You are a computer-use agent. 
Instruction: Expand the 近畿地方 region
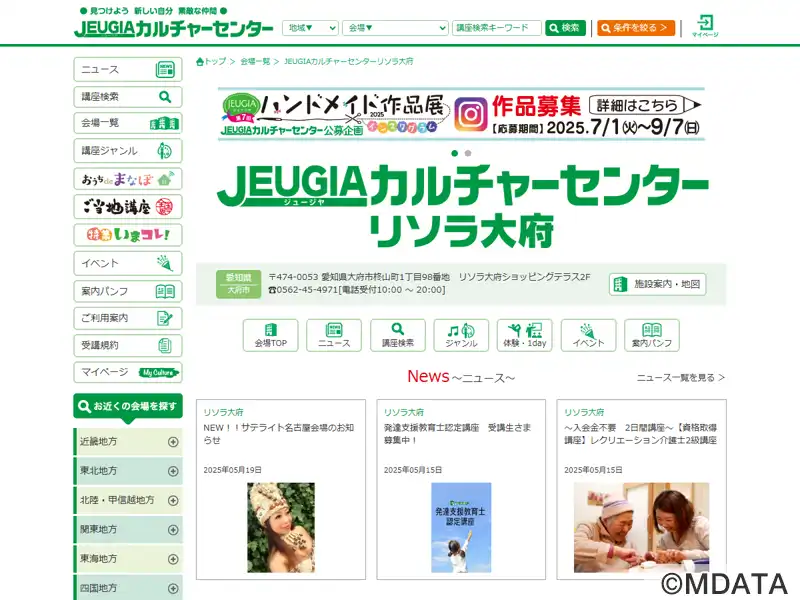[x=128, y=442]
